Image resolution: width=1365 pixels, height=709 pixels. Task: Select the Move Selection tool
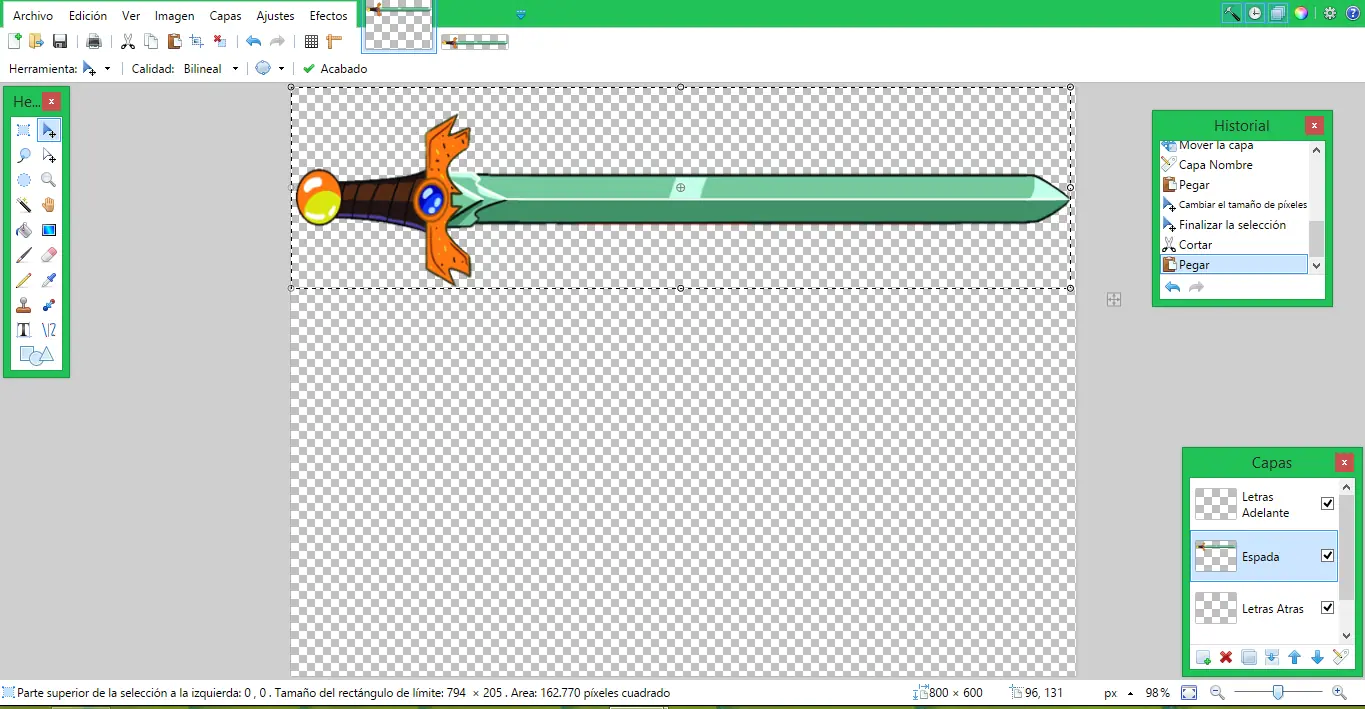pyautogui.click(x=49, y=156)
